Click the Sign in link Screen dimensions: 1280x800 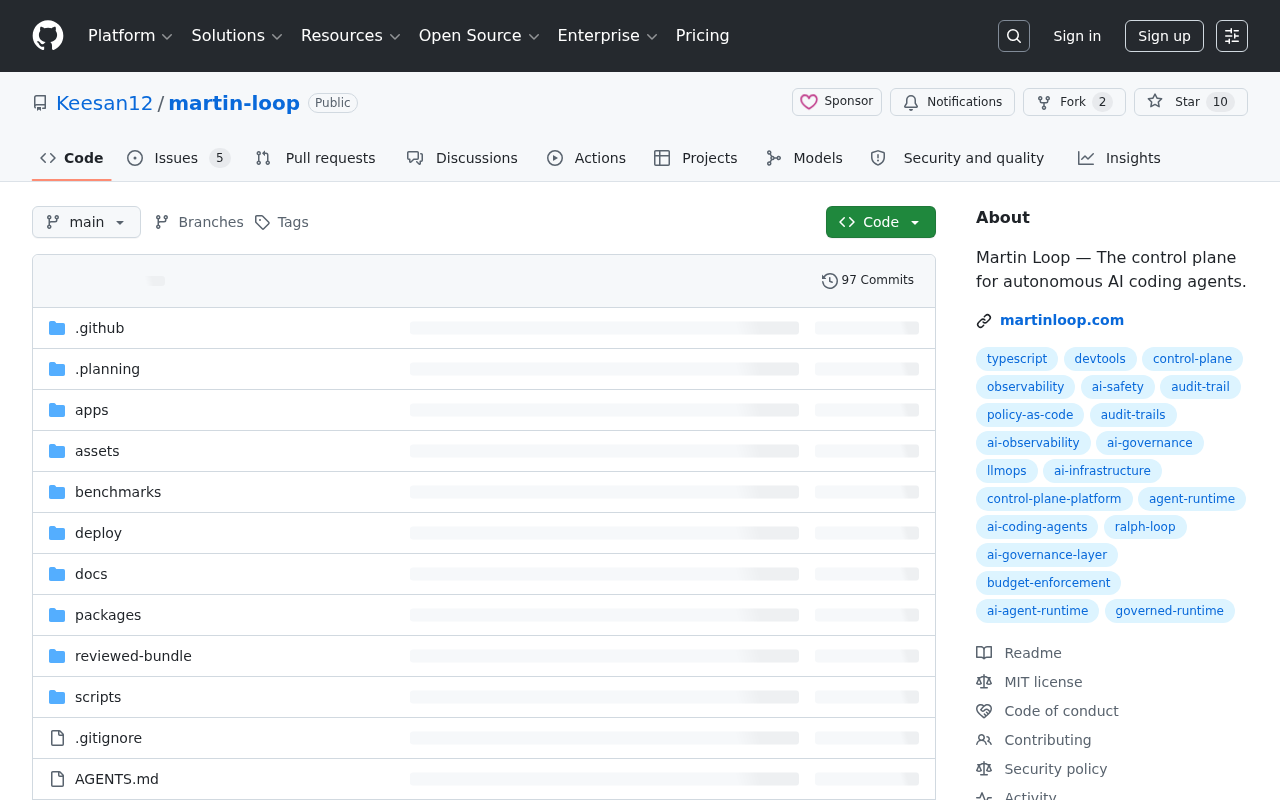(1077, 36)
